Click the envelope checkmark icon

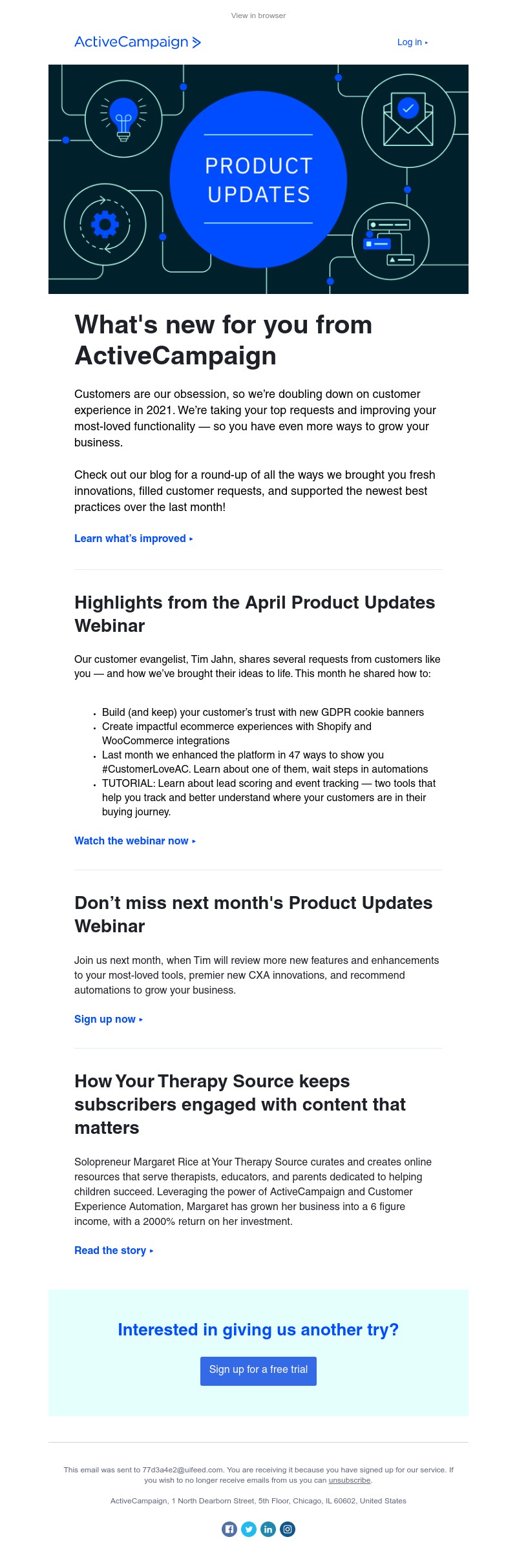(x=408, y=120)
